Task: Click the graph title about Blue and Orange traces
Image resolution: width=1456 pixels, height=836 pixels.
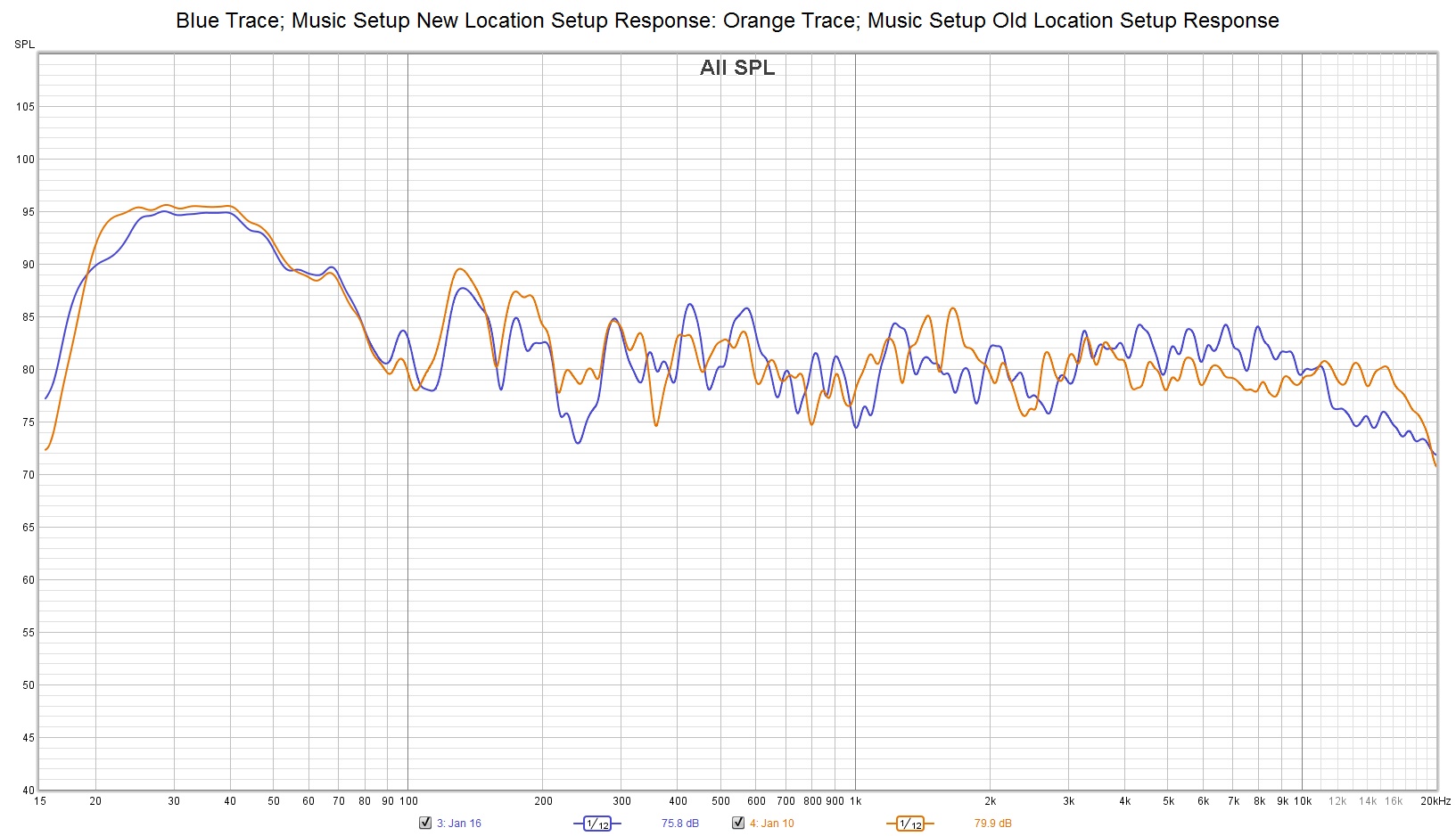Action: [x=727, y=20]
